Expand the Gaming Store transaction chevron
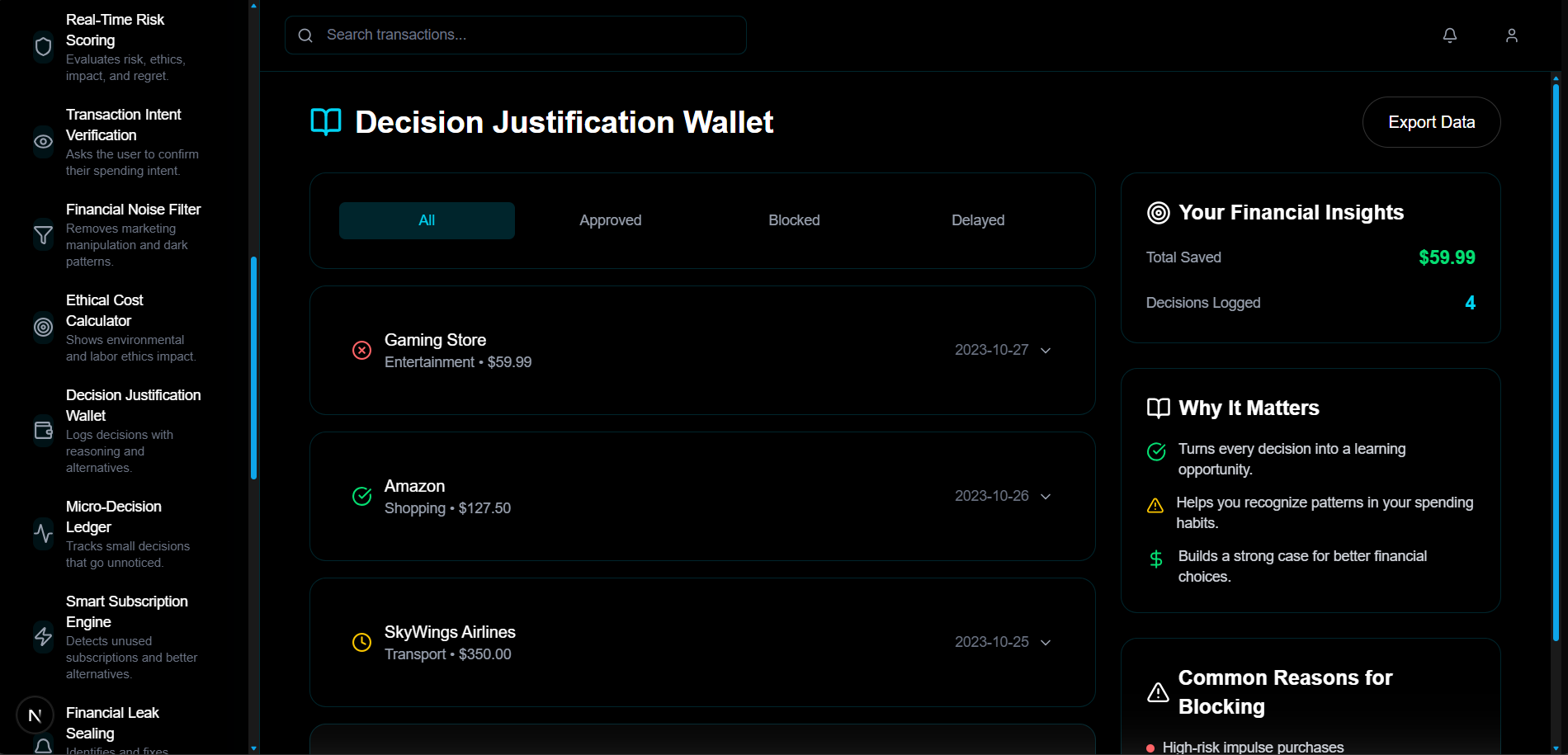The width and height of the screenshot is (1568, 755). point(1046,351)
